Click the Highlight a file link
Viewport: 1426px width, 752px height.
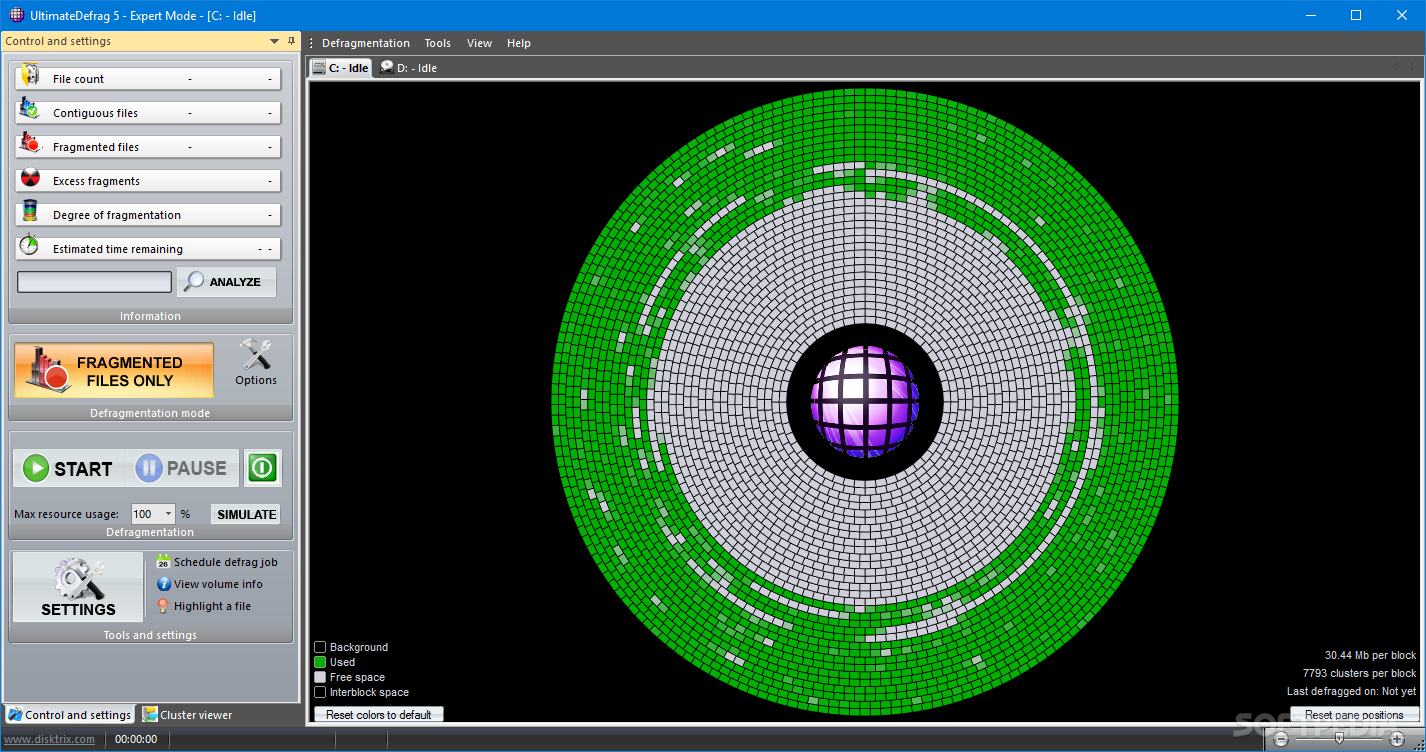[212, 606]
